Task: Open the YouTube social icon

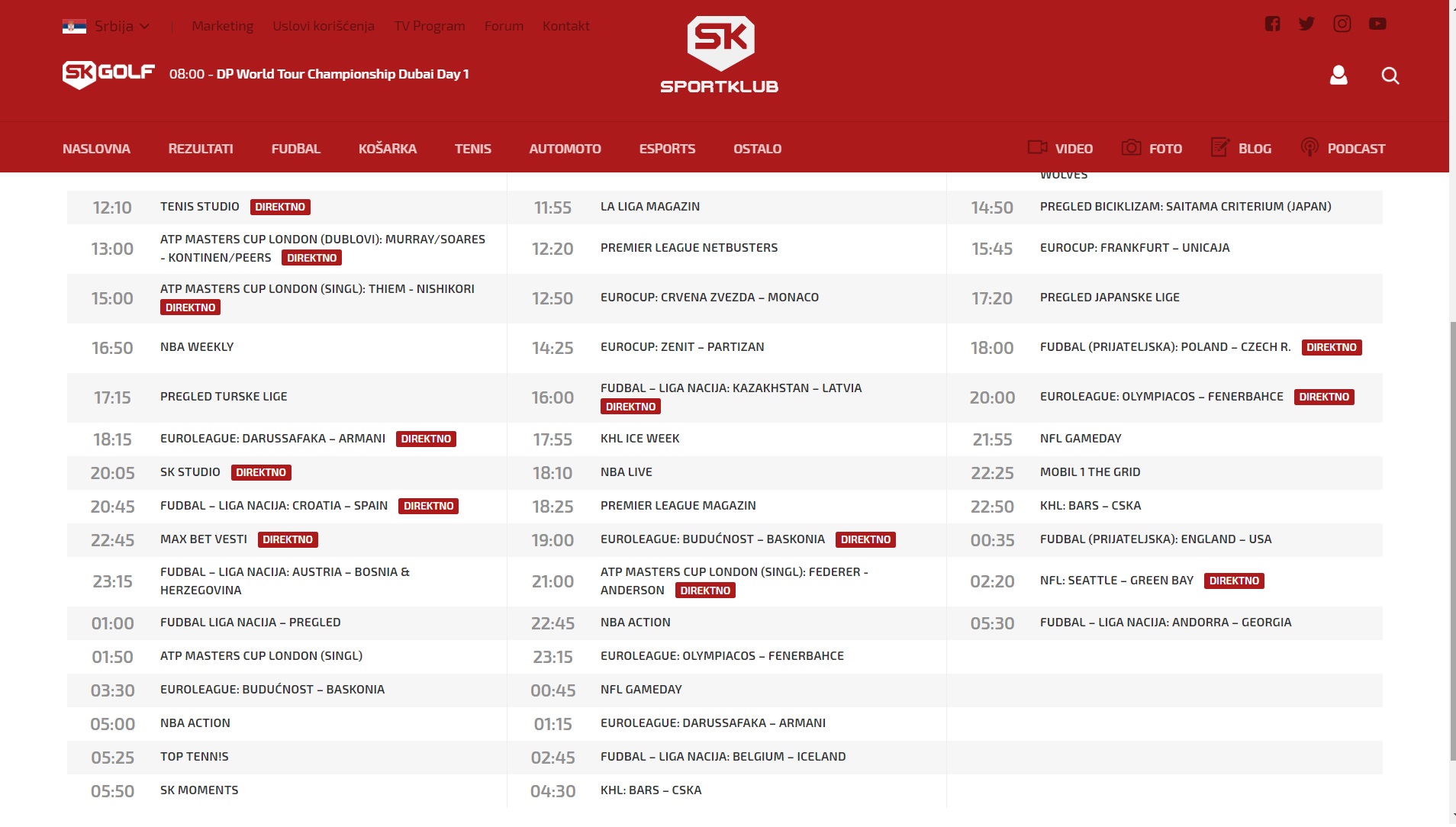Action: (x=1377, y=24)
